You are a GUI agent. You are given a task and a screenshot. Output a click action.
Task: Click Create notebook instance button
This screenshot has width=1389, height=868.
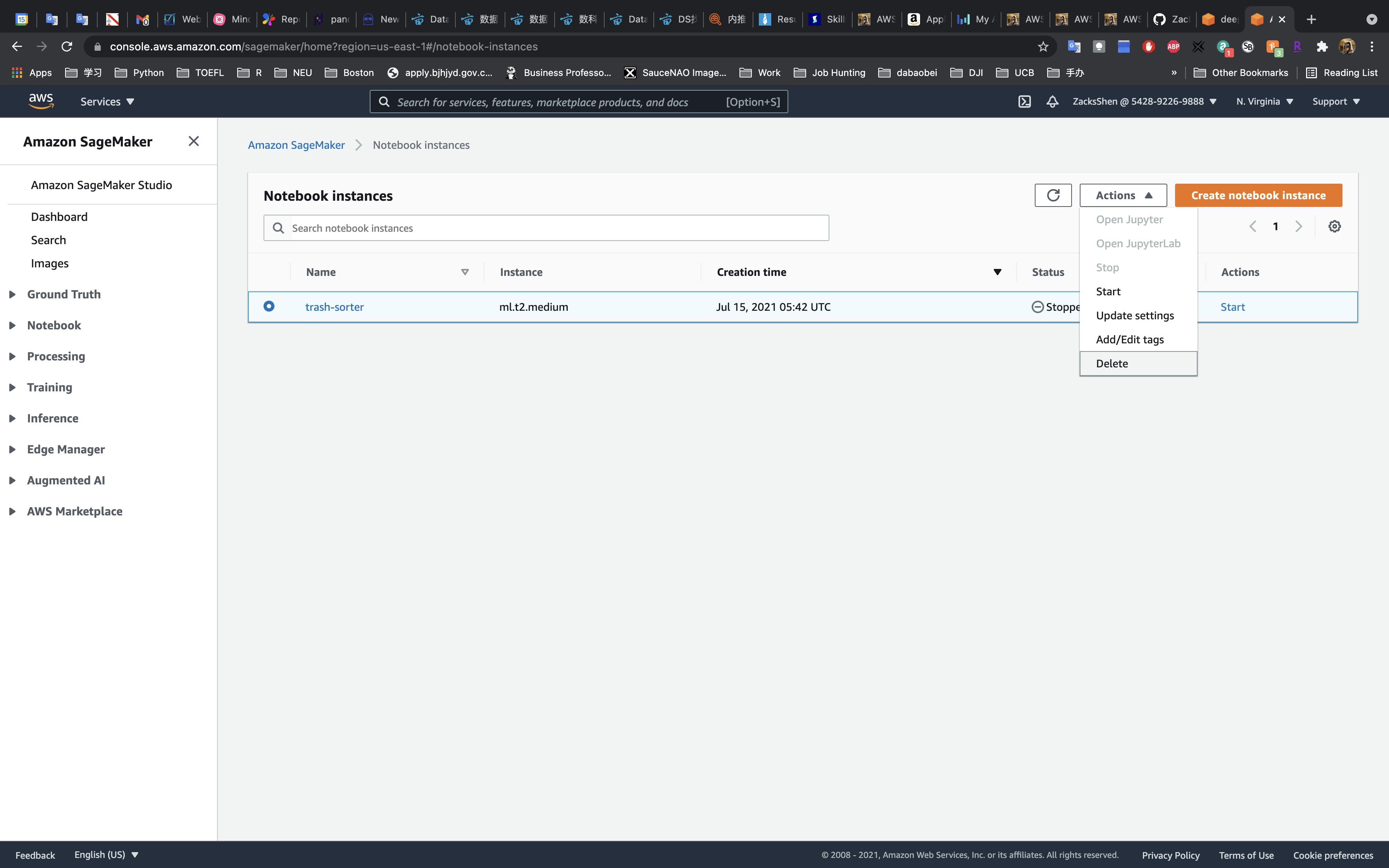pos(1258,195)
